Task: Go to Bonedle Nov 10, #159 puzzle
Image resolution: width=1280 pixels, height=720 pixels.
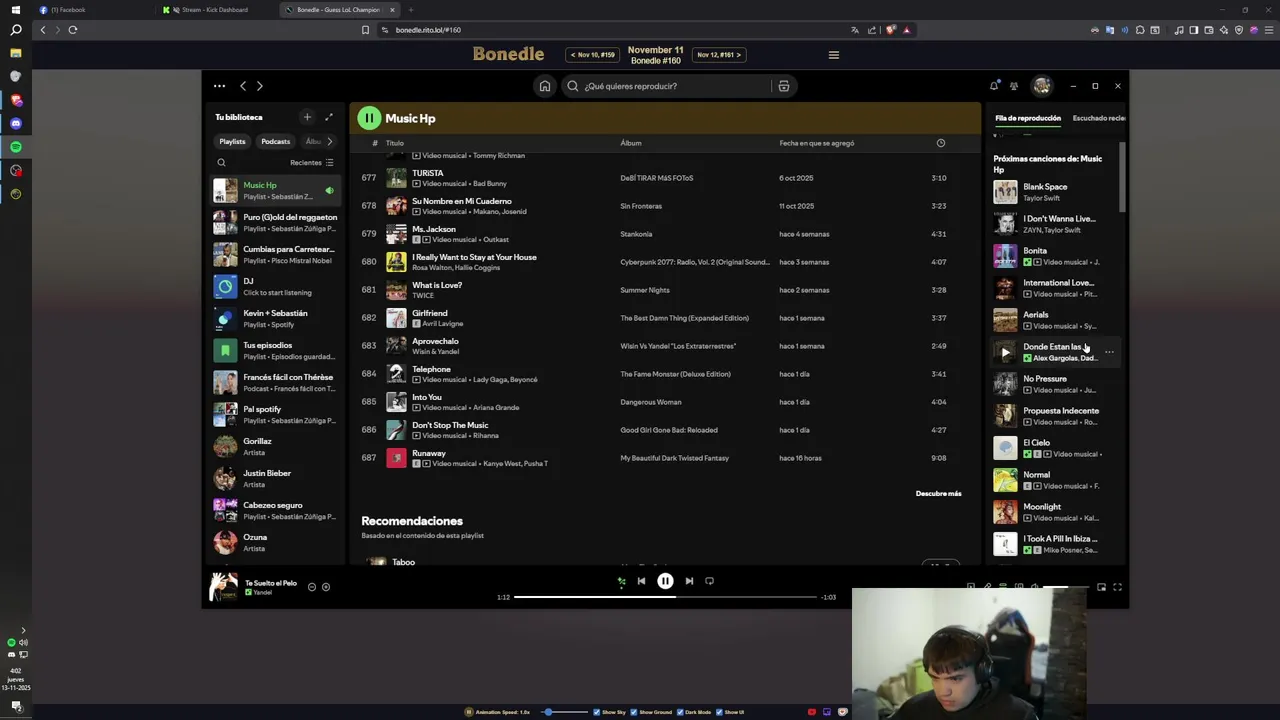Action: (x=592, y=55)
